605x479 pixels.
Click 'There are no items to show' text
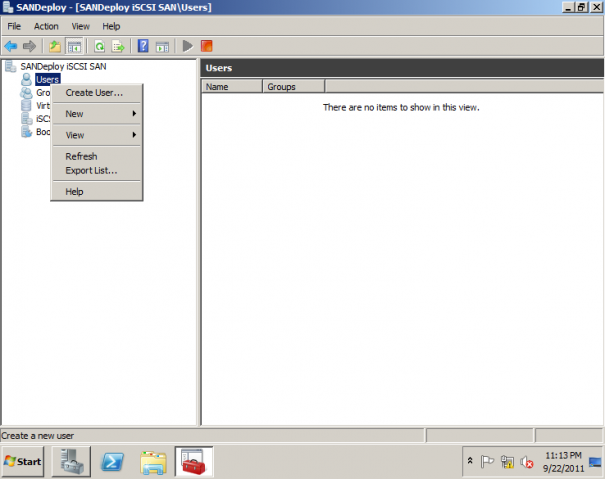[x=401, y=107]
